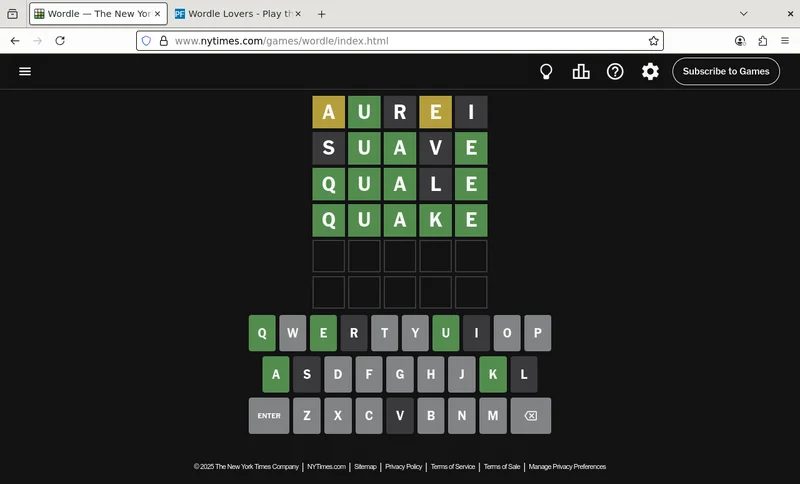Viewport: 800px width, 484px height.
Task: Tap the X key on the keyboard
Action: 338,416
